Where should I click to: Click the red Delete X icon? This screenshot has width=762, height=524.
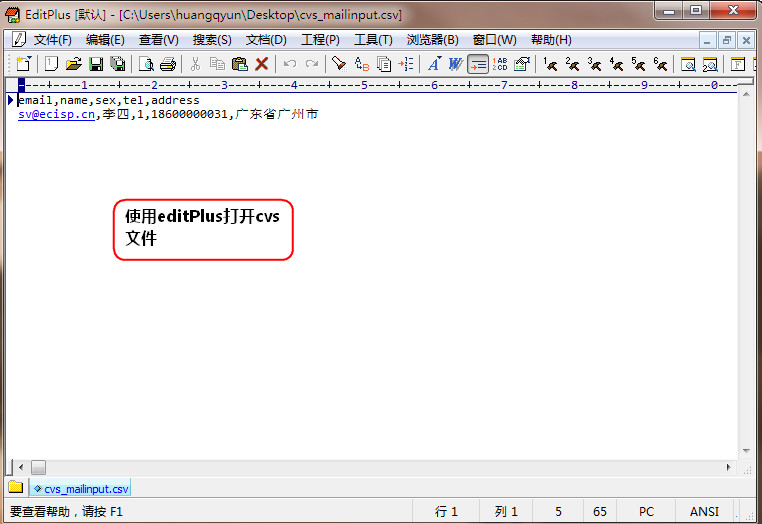click(x=262, y=64)
